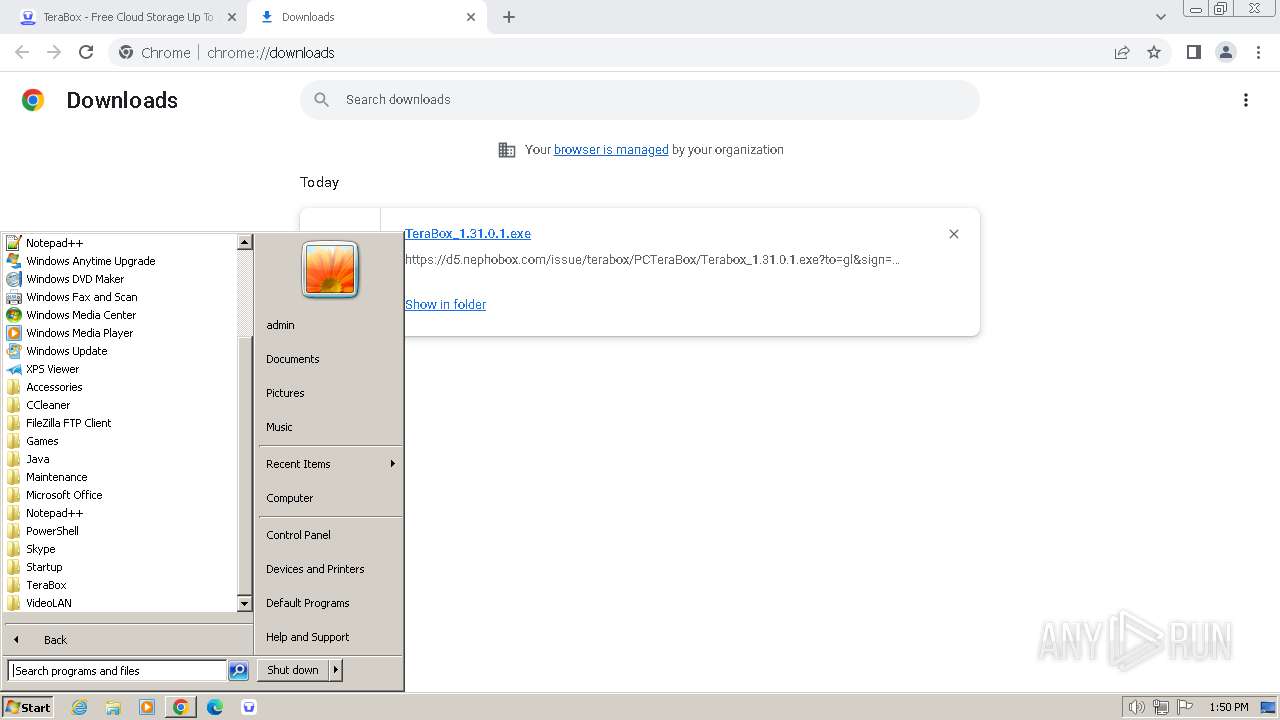Open Internet Explorer from taskbar
The image size is (1280, 720).
(x=79, y=707)
